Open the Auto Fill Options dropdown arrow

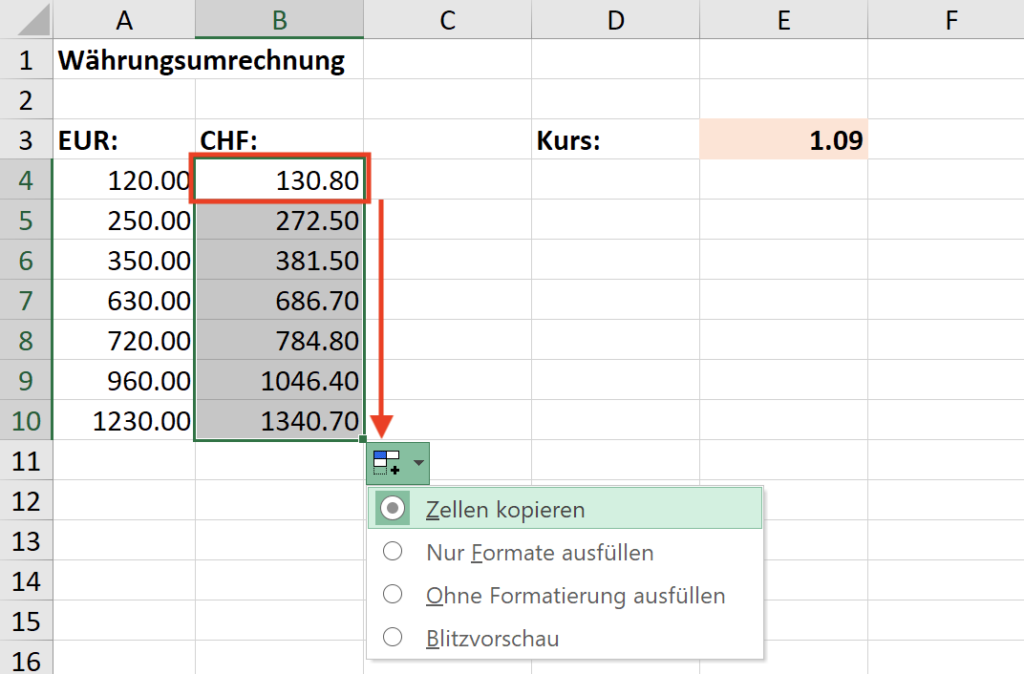coord(418,463)
